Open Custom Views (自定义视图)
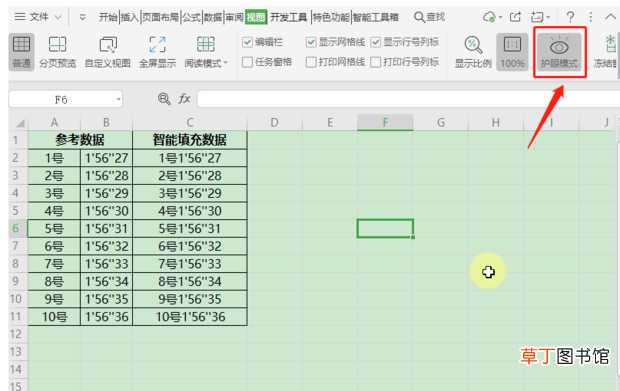The image size is (620, 391). 108,51
